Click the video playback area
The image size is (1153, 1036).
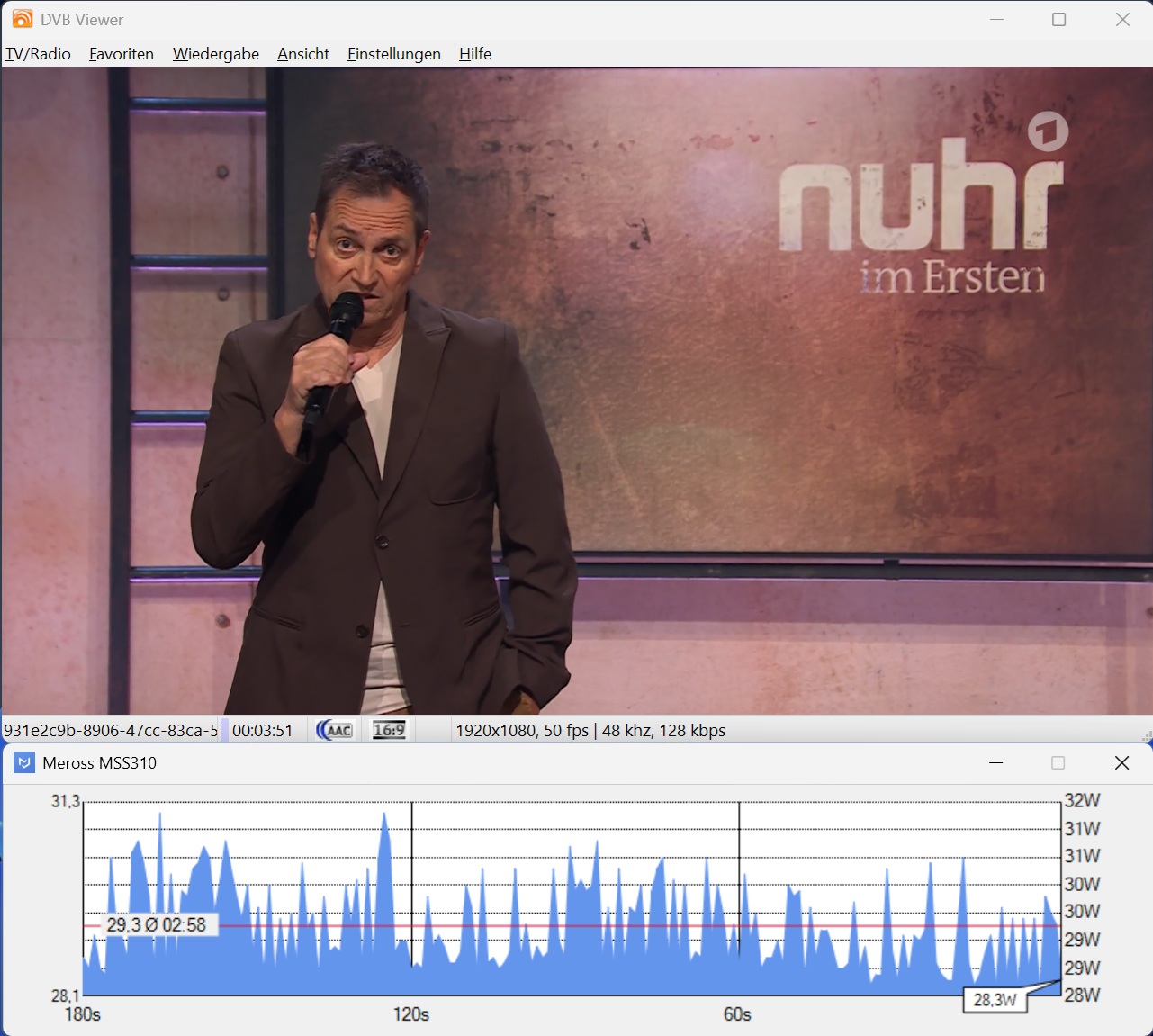click(576, 391)
